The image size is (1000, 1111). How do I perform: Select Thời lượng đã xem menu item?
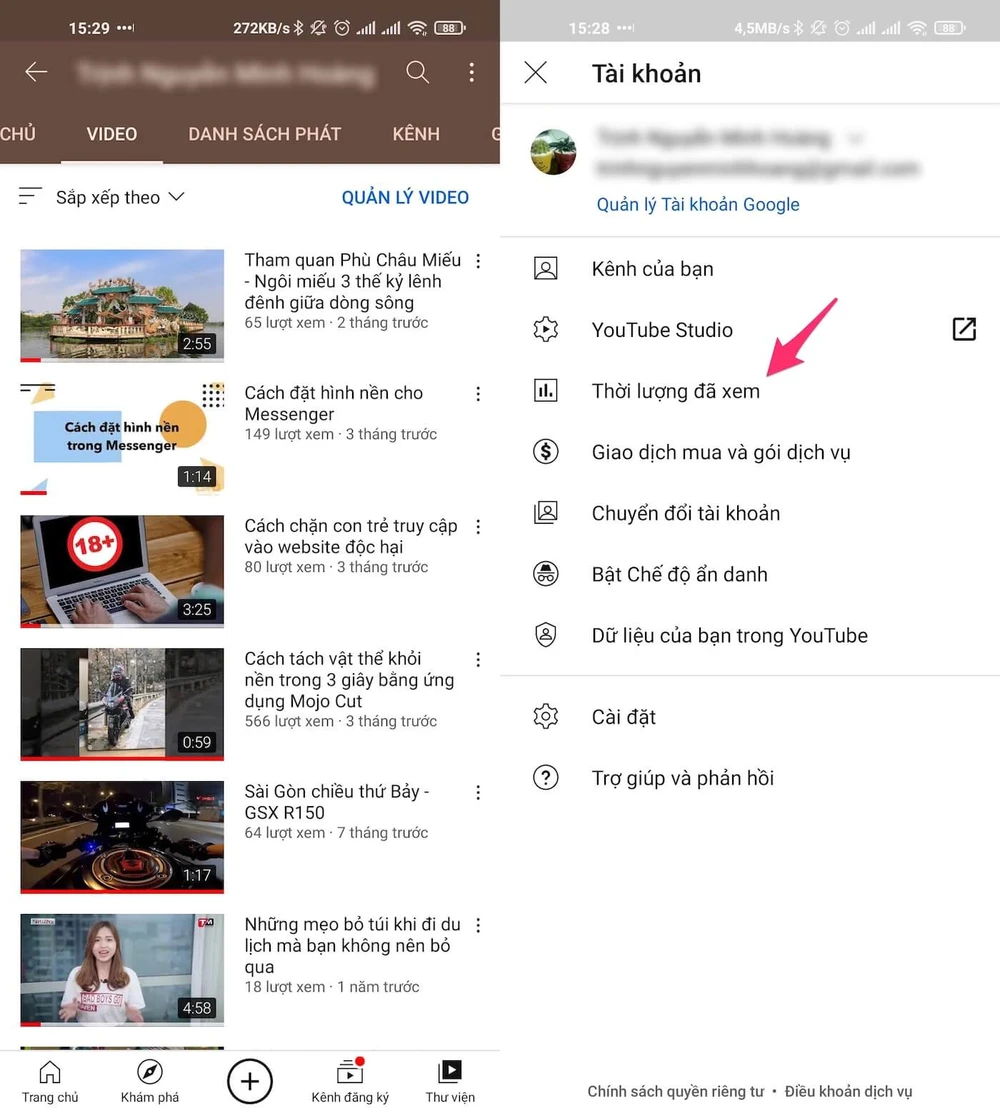click(x=675, y=391)
